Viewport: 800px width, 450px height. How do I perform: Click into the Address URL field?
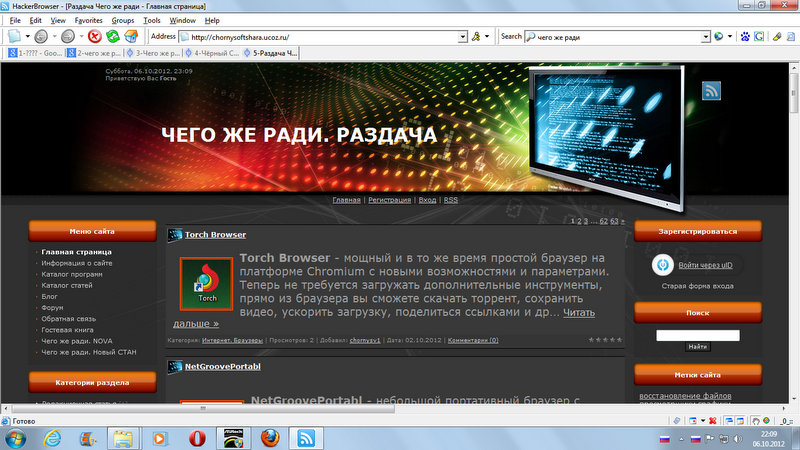point(323,37)
